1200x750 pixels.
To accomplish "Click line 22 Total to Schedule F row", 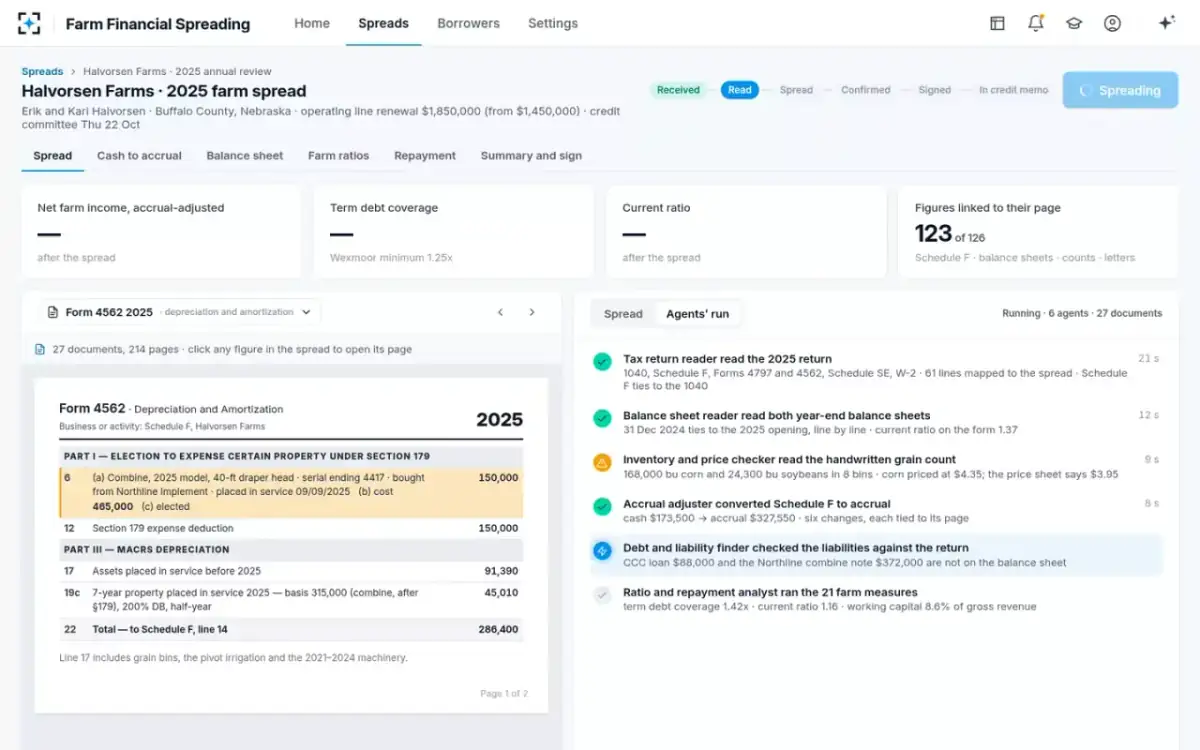I will tap(291, 630).
